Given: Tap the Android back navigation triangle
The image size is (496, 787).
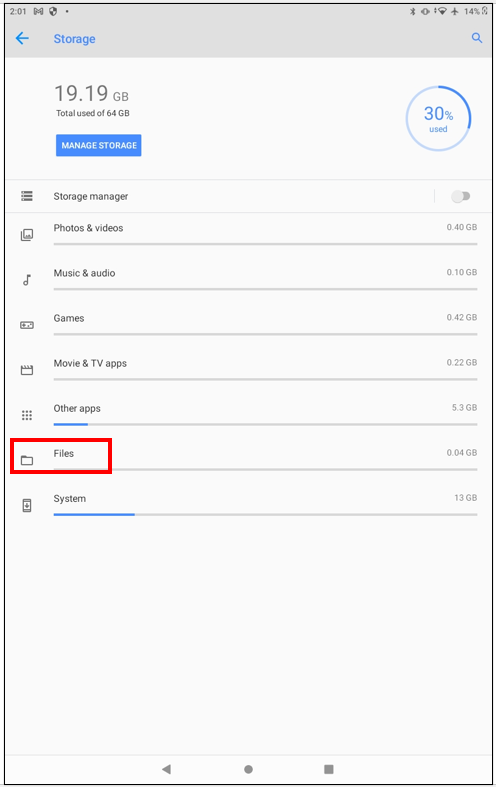Looking at the screenshot, I should click(167, 769).
